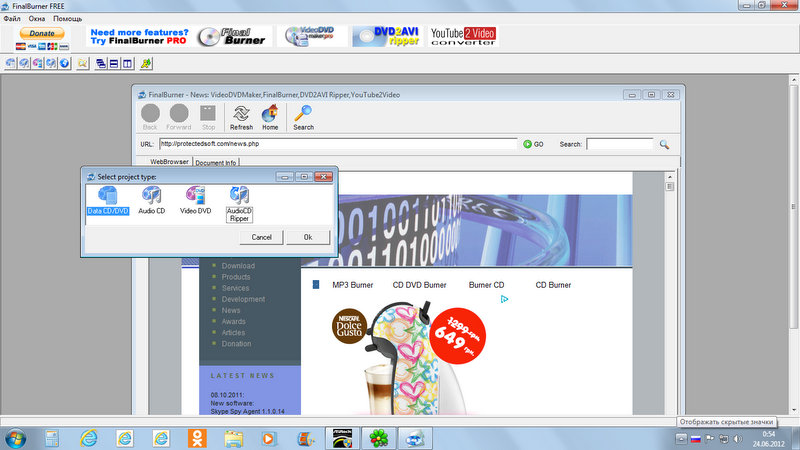Select the Video DVD project type
The width and height of the screenshot is (800, 450).
(195, 201)
